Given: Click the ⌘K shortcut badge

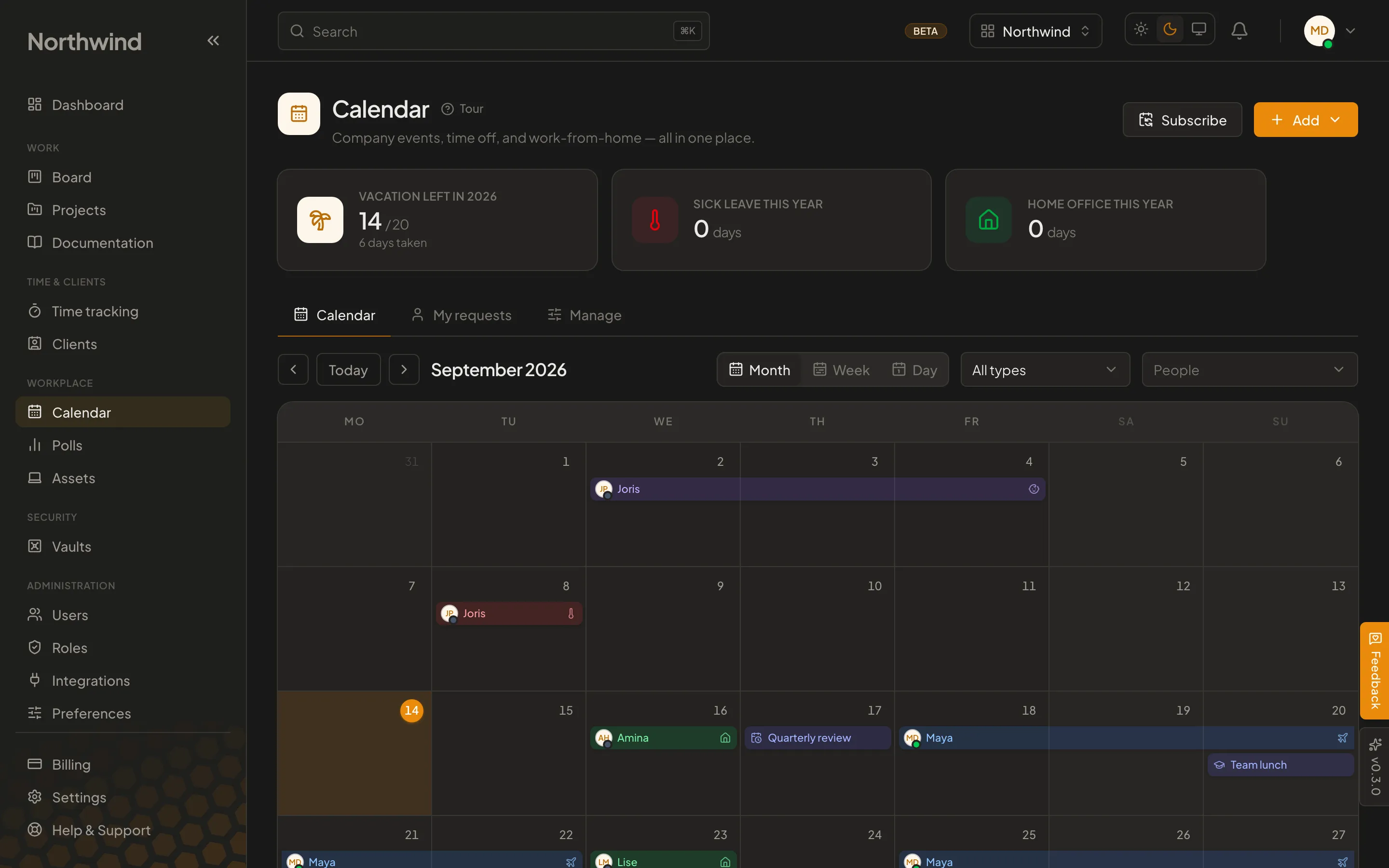Looking at the screenshot, I should (687, 31).
